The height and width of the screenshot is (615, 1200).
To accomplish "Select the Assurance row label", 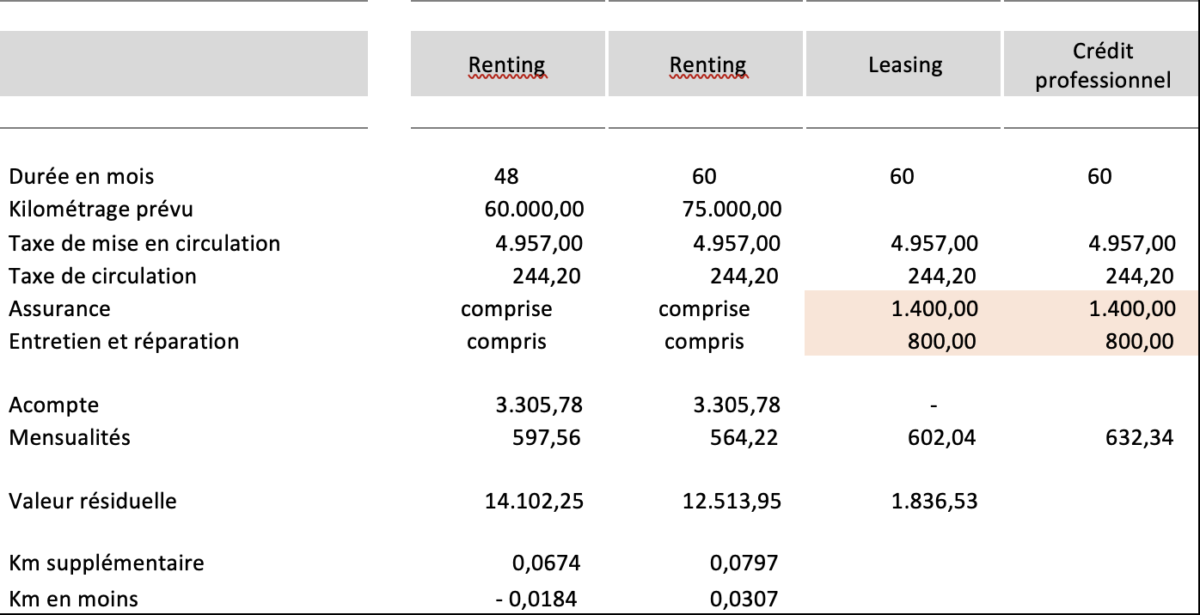I will (x=59, y=309).
